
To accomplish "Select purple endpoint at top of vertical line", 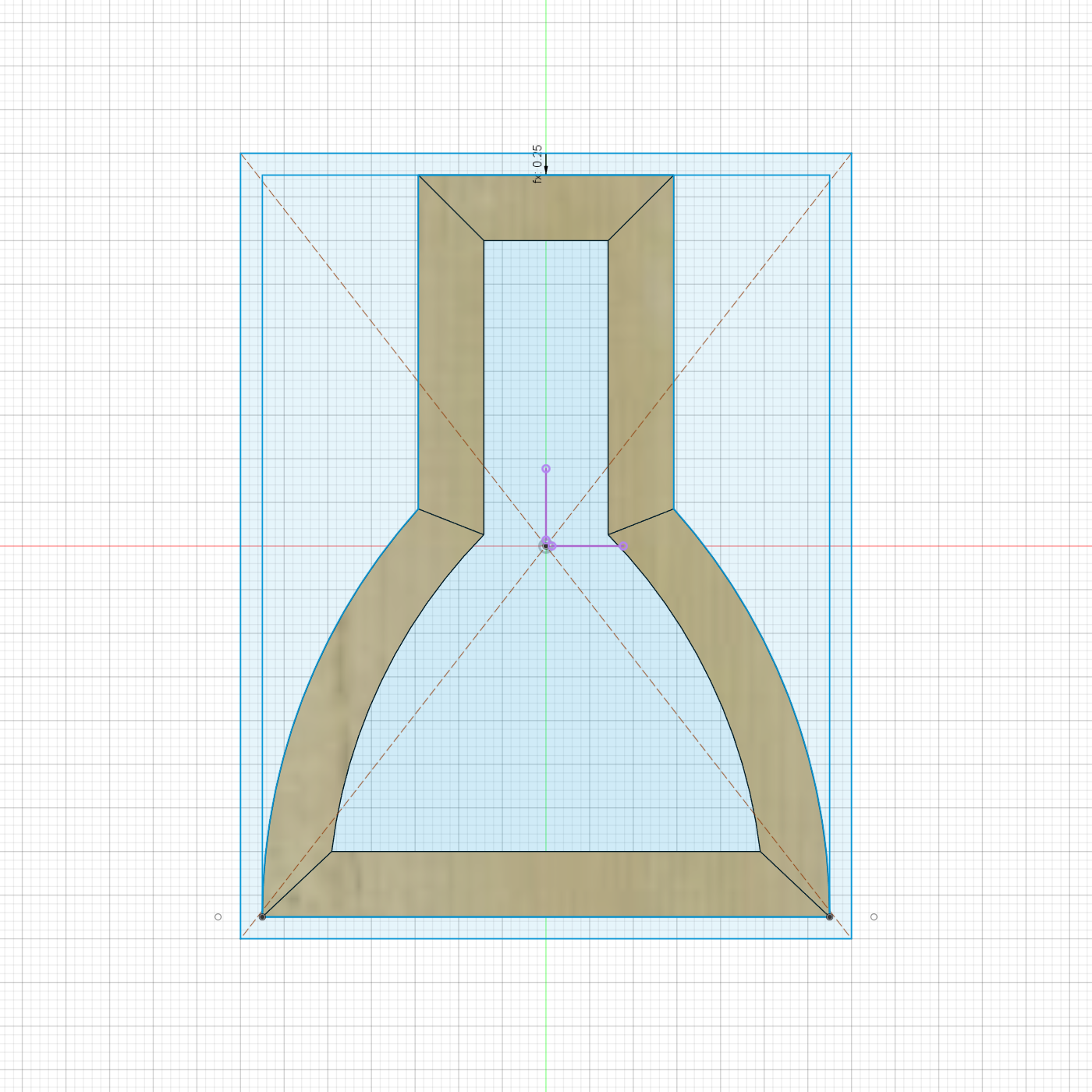I will tap(546, 469).
